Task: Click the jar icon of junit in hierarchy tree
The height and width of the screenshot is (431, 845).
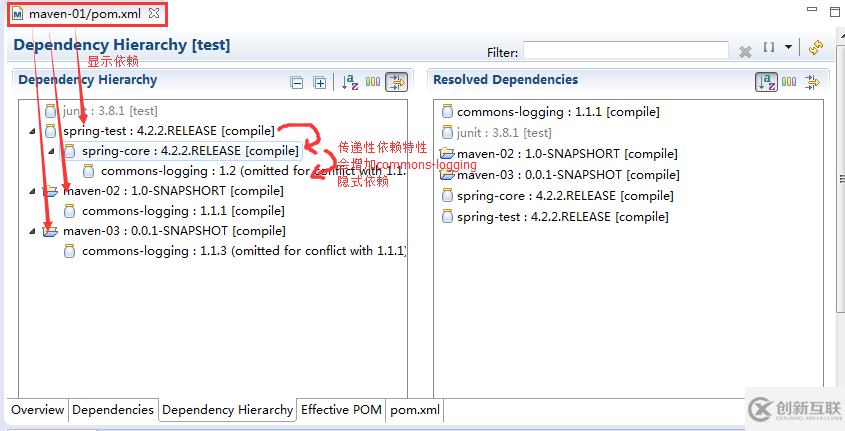Action: [50, 111]
